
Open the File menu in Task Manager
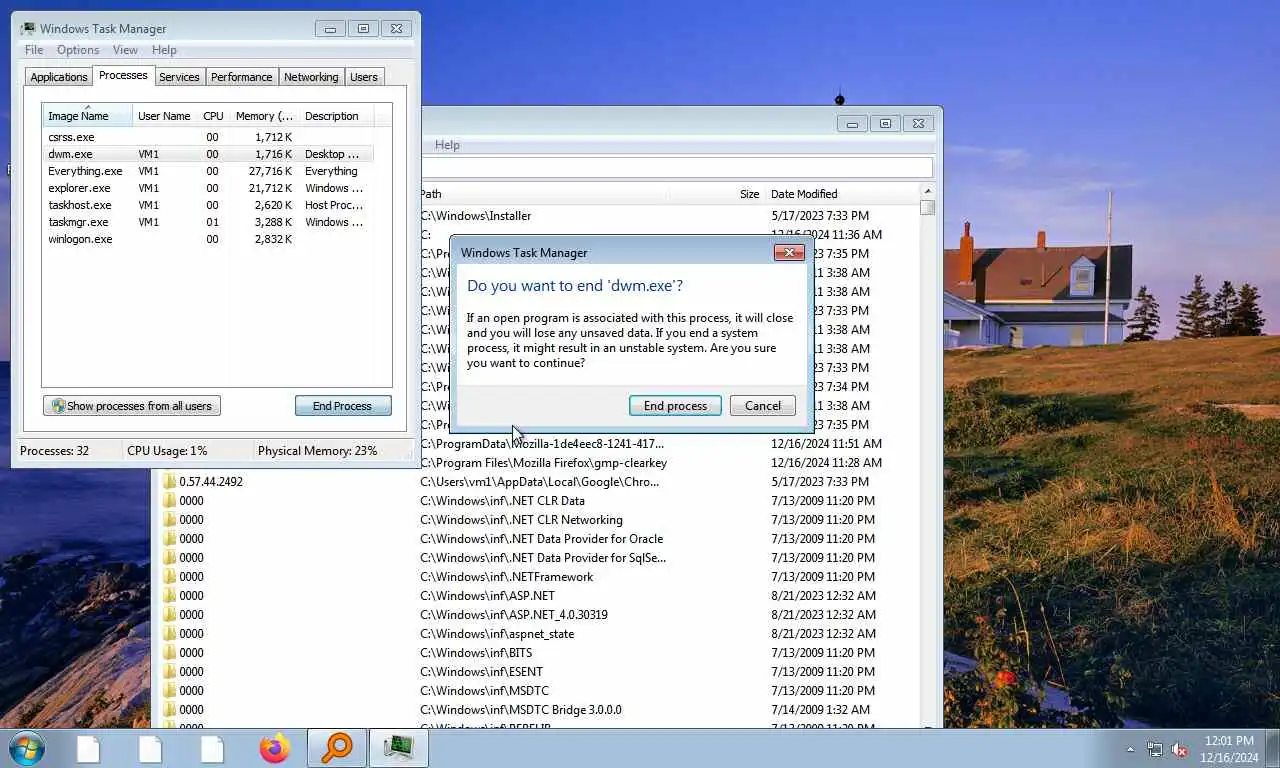click(34, 50)
